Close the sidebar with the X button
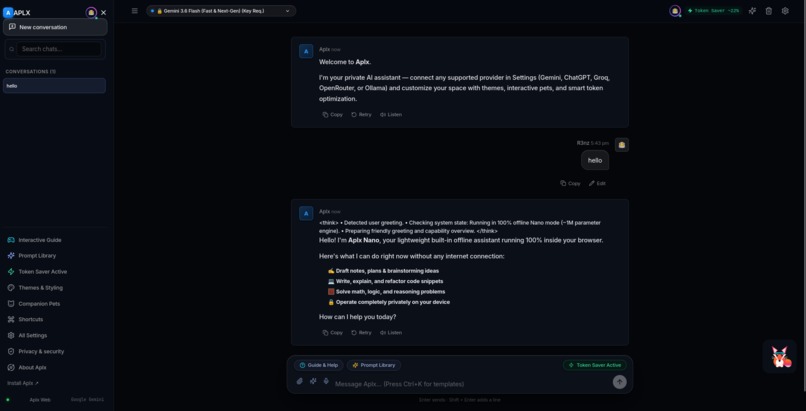Viewport: 806px width, 411px height. pos(104,13)
